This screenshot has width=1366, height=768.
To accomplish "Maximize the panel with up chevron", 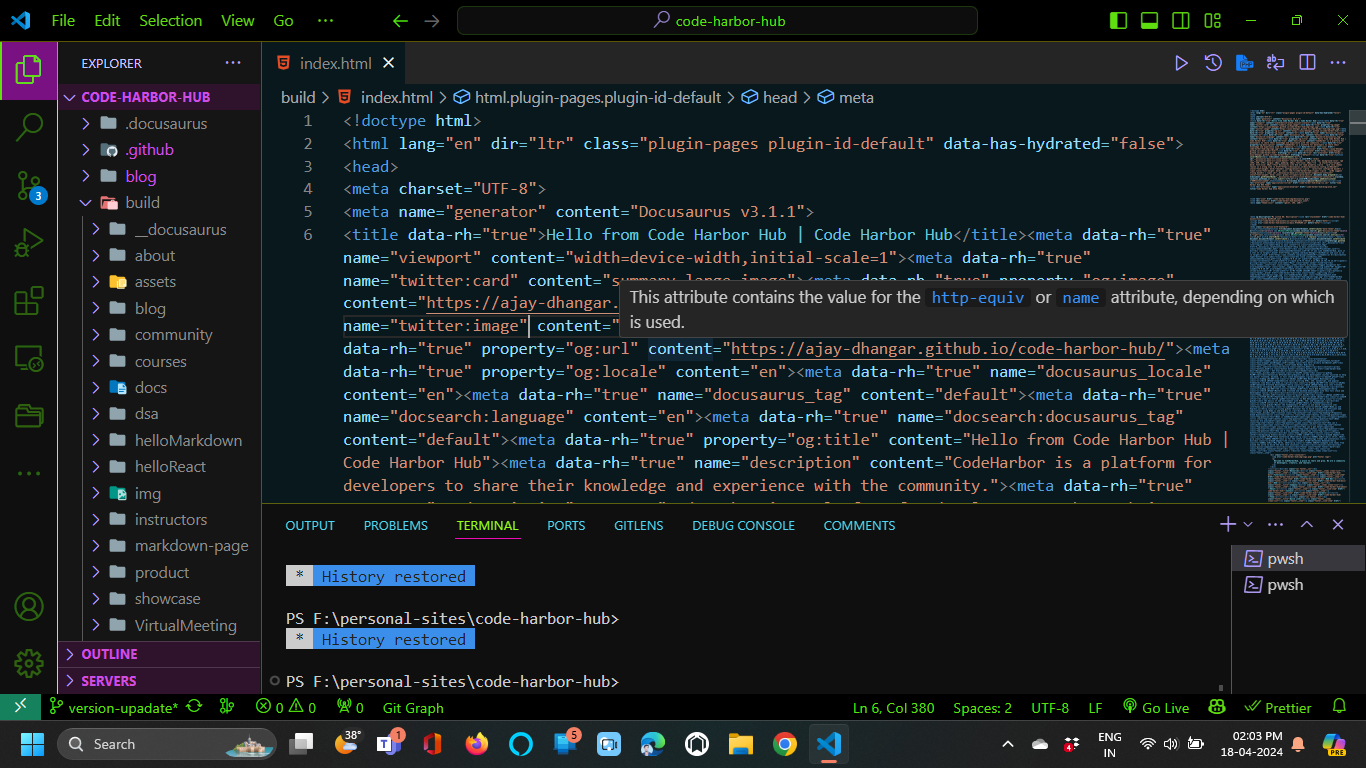I will (1307, 524).
